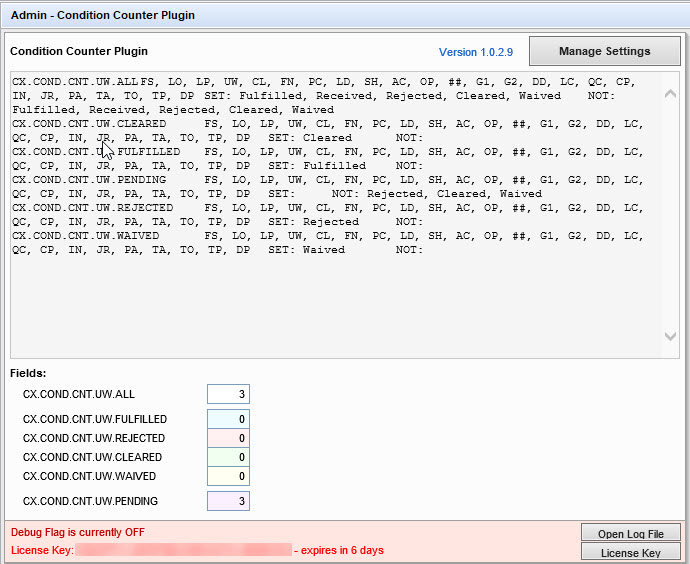Click the window title bar text
The width and height of the screenshot is (690, 564).
coord(102,15)
